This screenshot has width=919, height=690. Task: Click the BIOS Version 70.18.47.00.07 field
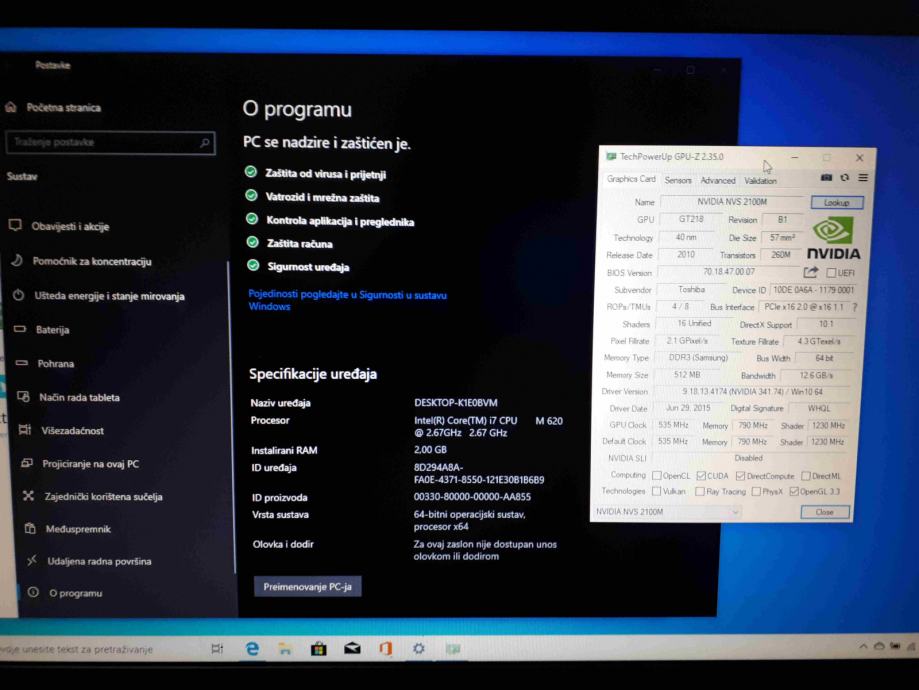pyautogui.click(x=729, y=272)
